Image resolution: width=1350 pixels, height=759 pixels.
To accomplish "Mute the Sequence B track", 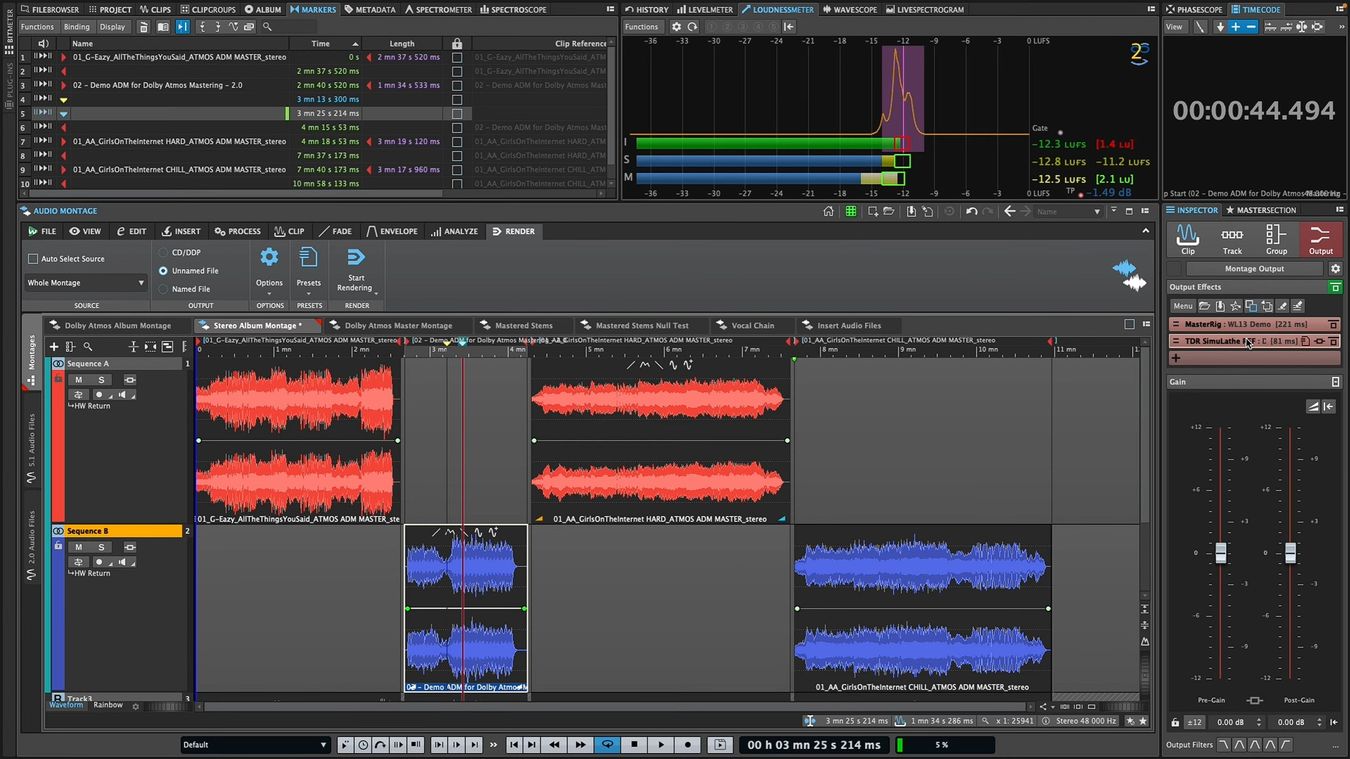I will 77,547.
